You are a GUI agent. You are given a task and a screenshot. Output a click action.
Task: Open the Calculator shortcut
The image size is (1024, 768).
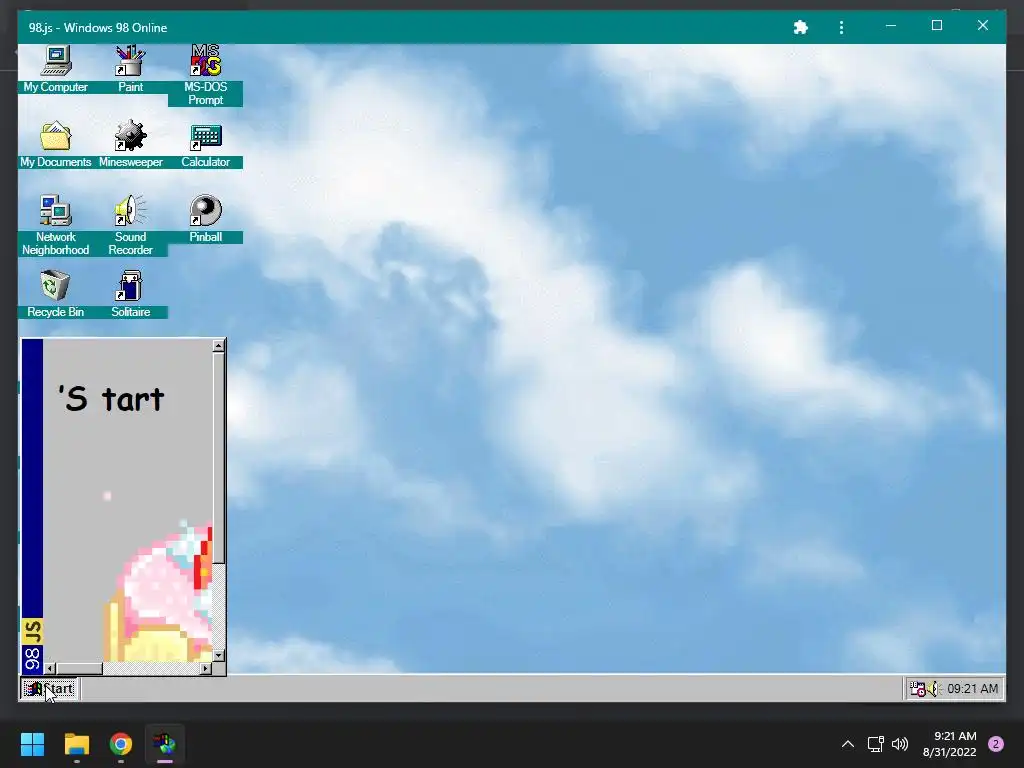pos(205,144)
